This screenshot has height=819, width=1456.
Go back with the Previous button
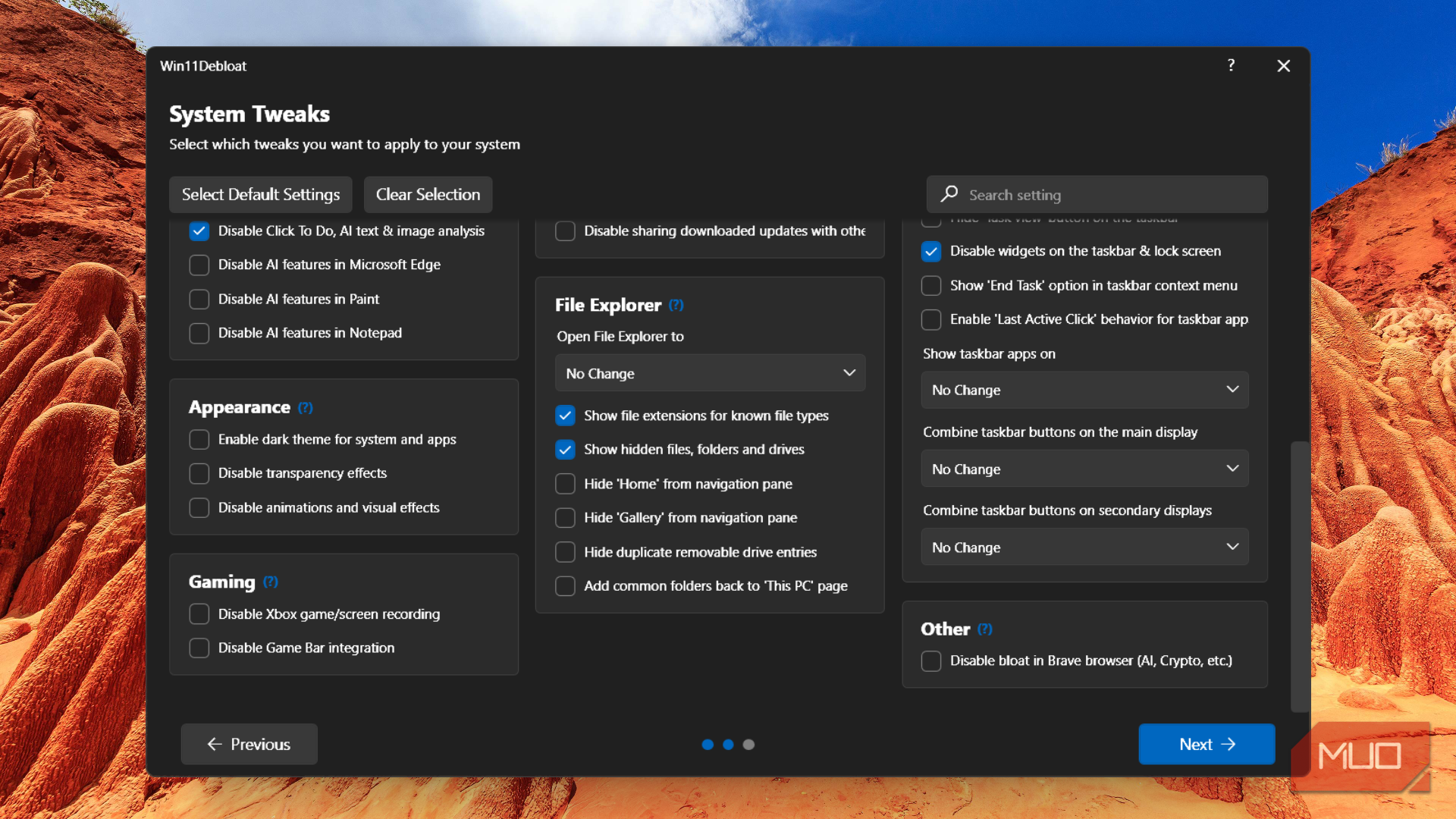249,745
